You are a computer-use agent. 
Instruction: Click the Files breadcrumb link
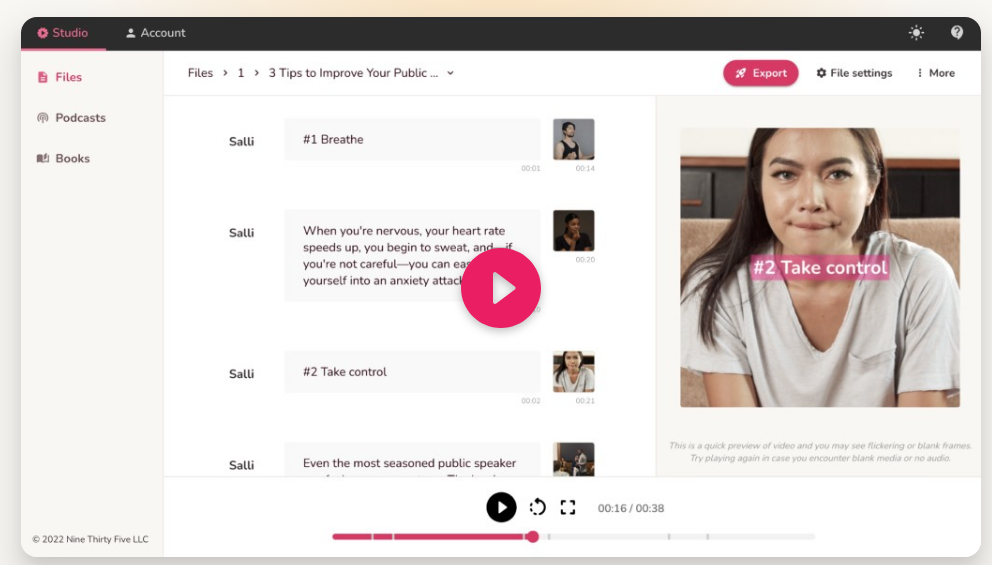point(200,73)
